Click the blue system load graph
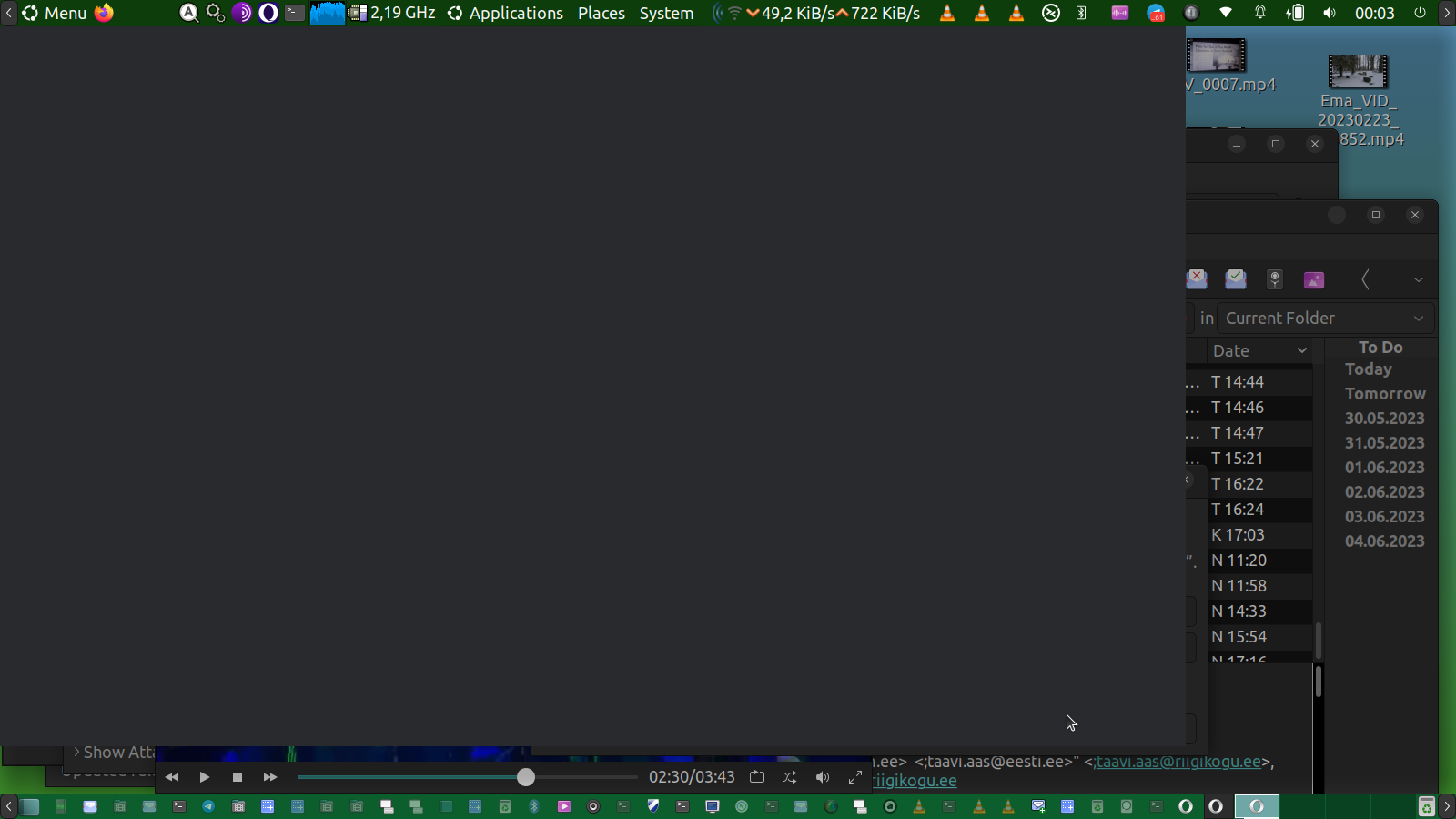The height and width of the screenshot is (819, 1456). (328, 13)
